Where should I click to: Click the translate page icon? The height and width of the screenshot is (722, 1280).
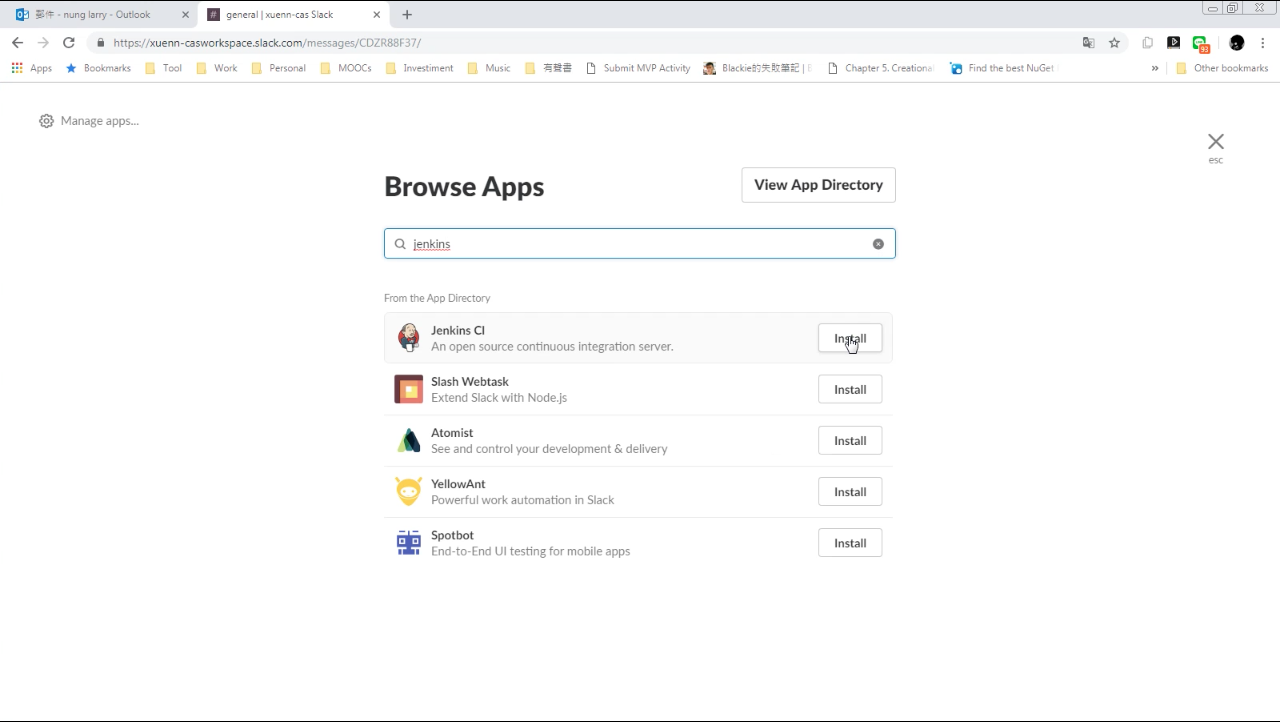(x=1088, y=43)
